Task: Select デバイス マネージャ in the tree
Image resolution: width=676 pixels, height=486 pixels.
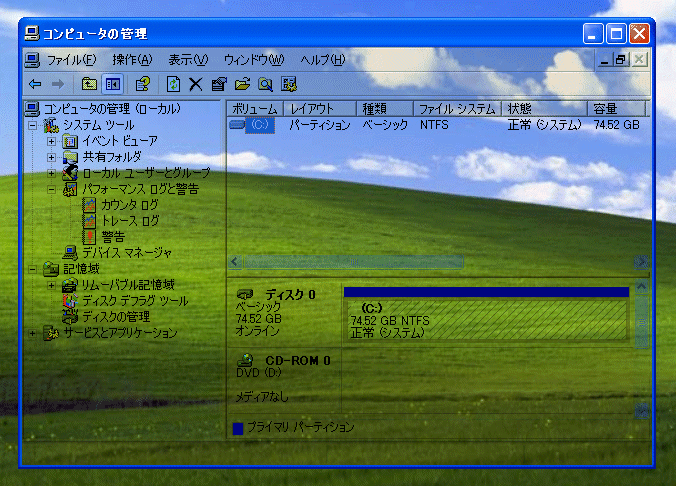Action: 127,253
